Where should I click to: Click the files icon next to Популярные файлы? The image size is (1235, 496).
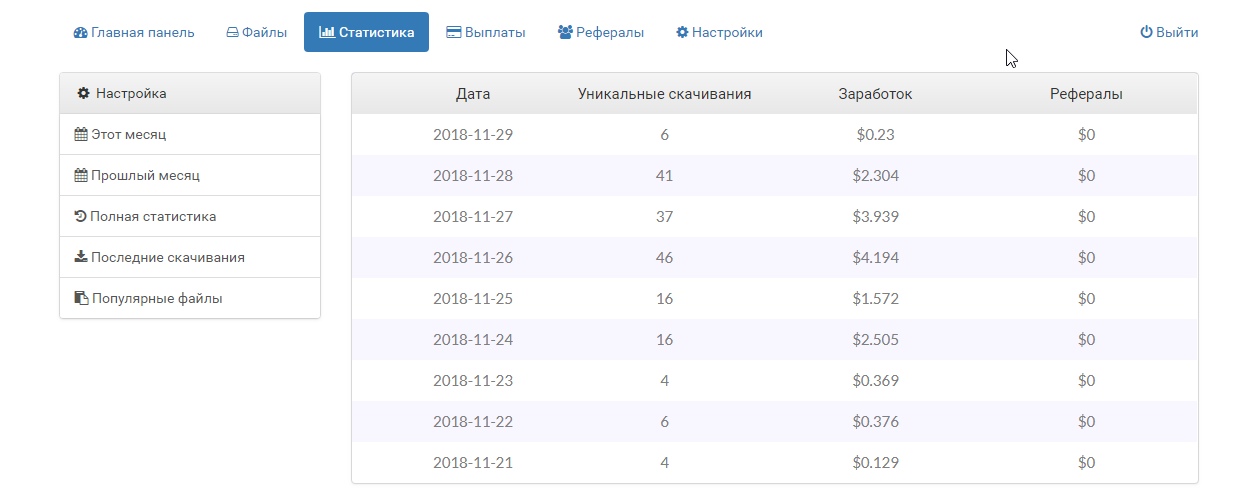[81, 298]
